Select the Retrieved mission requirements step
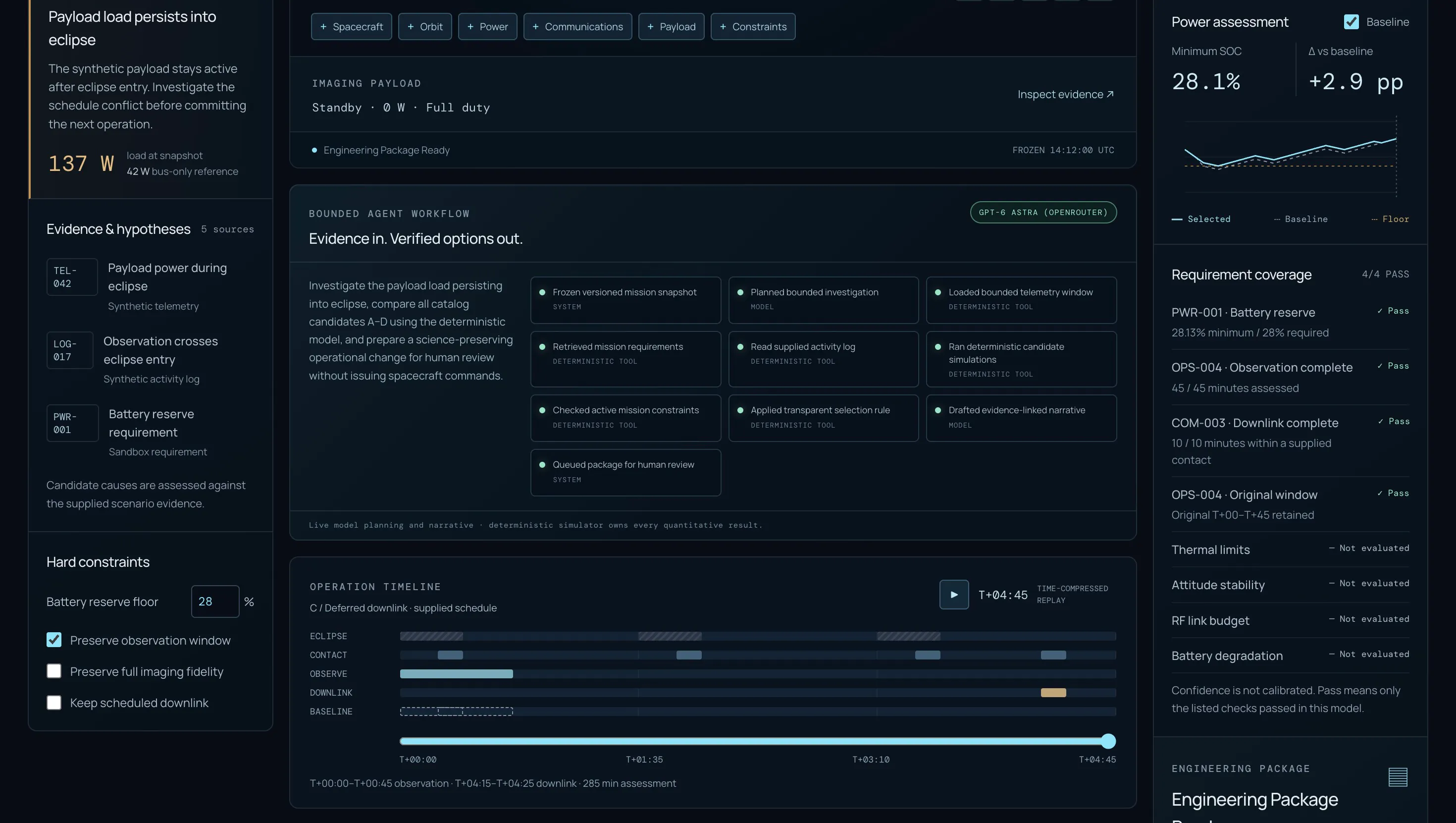Screen dimensions: 1456x823 625,359
